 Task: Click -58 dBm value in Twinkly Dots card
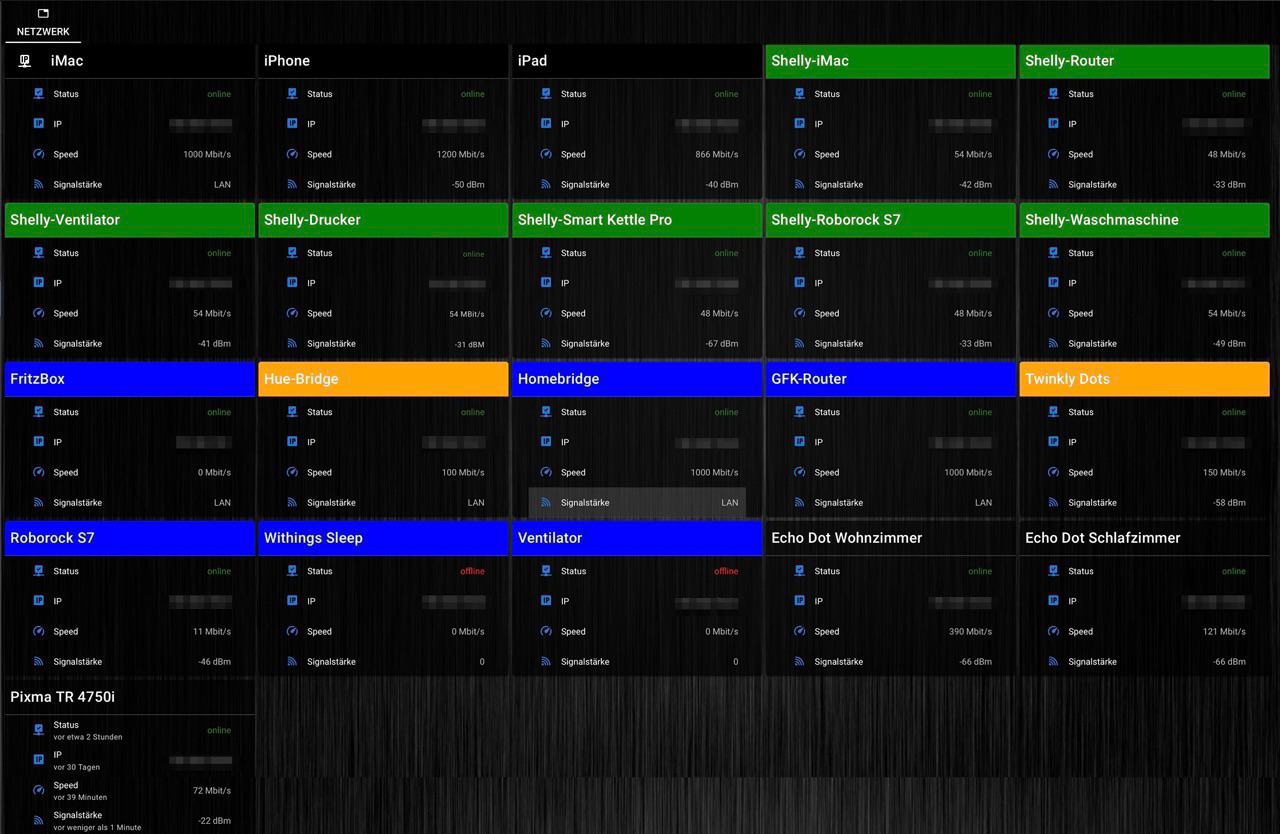click(1227, 502)
